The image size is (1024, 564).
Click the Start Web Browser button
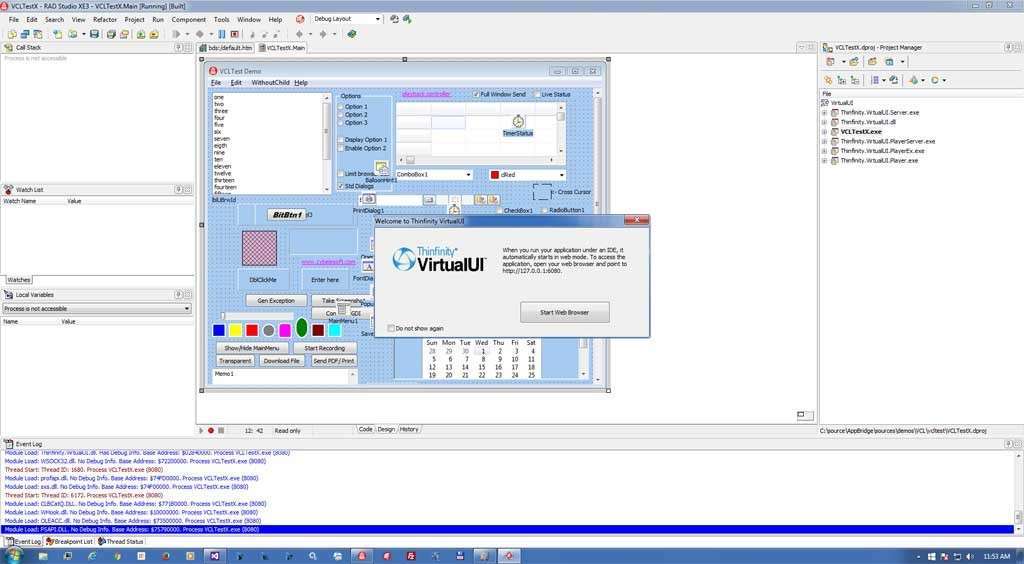point(565,313)
